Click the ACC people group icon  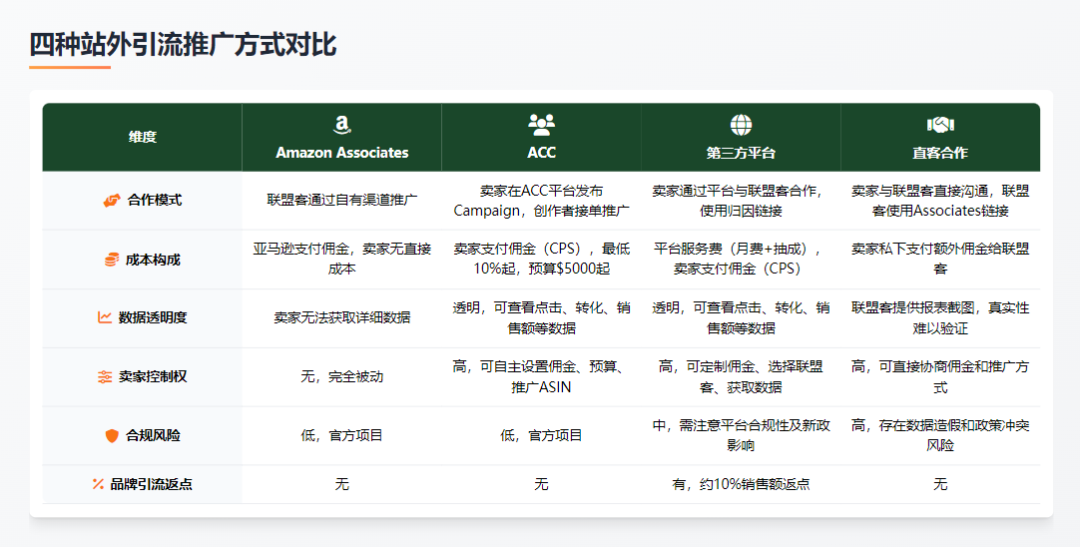[541, 125]
